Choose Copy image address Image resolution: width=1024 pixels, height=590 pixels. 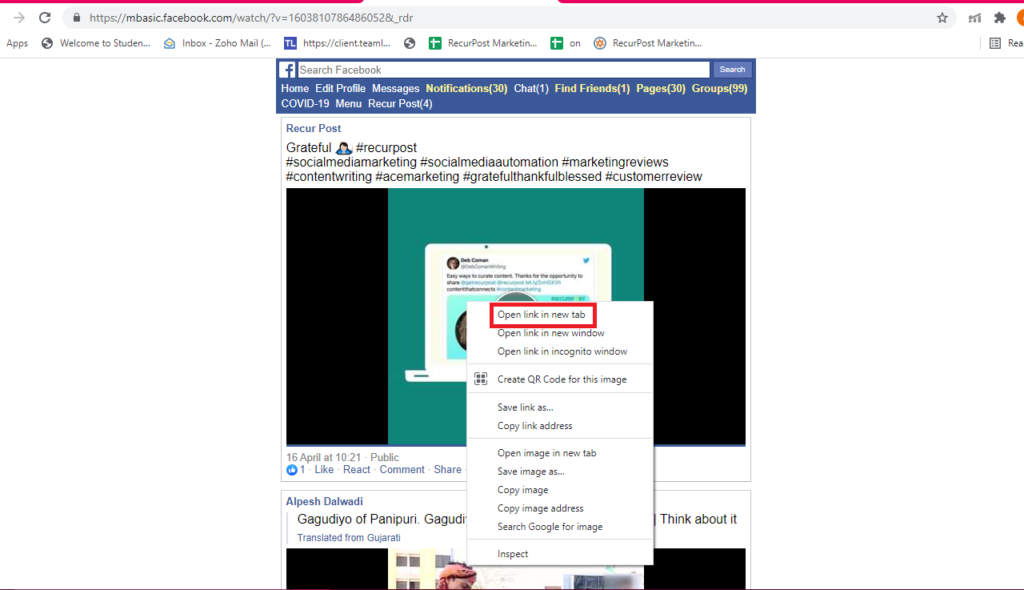point(540,508)
